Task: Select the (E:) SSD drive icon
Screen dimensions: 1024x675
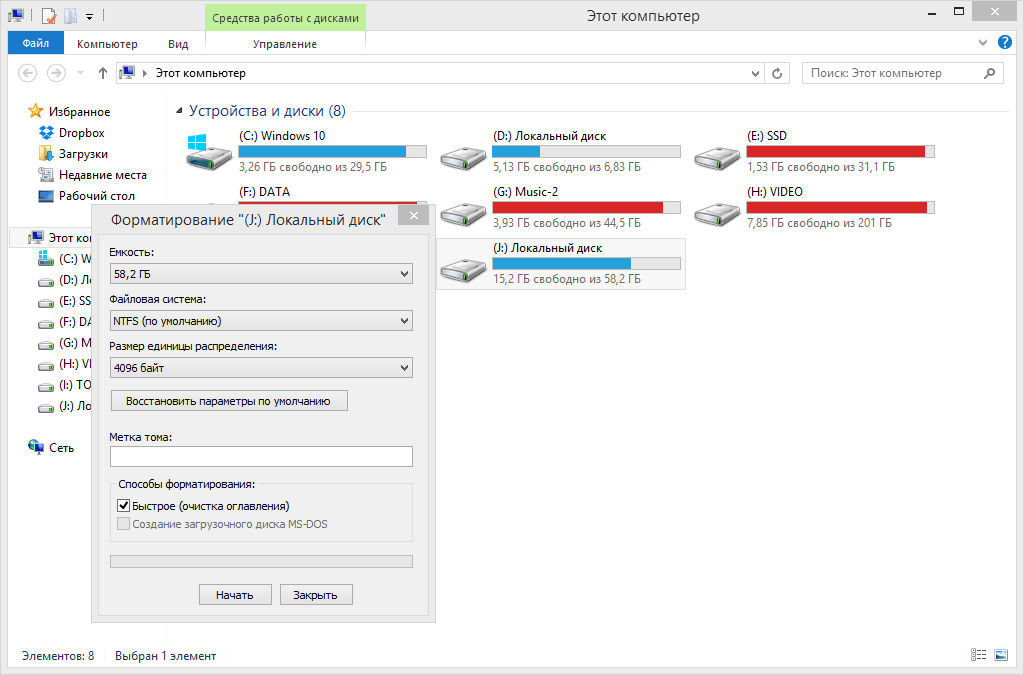Action: pos(716,157)
